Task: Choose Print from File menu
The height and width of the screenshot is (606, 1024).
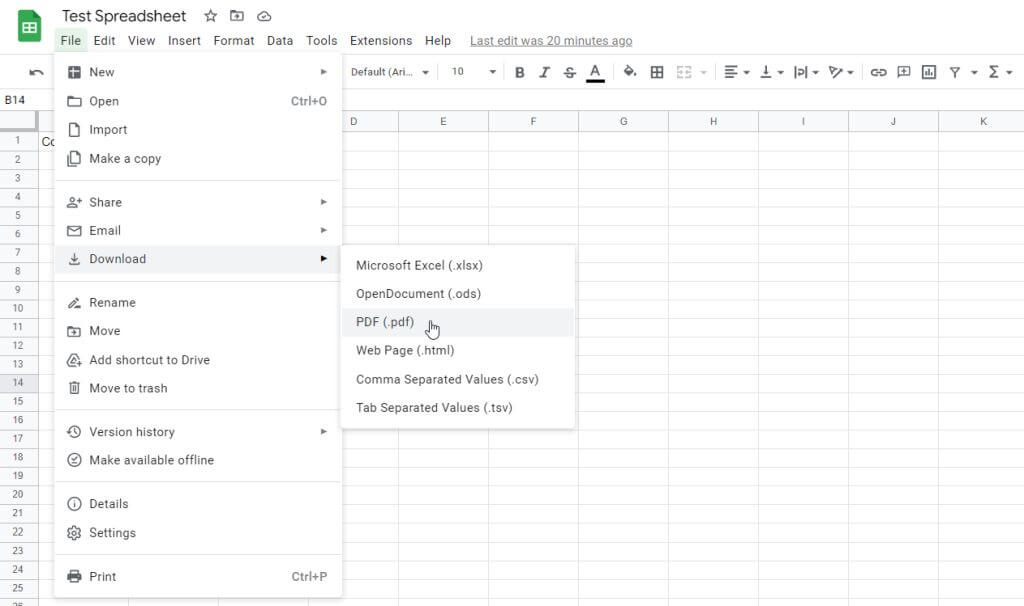Action: tap(198, 576)
